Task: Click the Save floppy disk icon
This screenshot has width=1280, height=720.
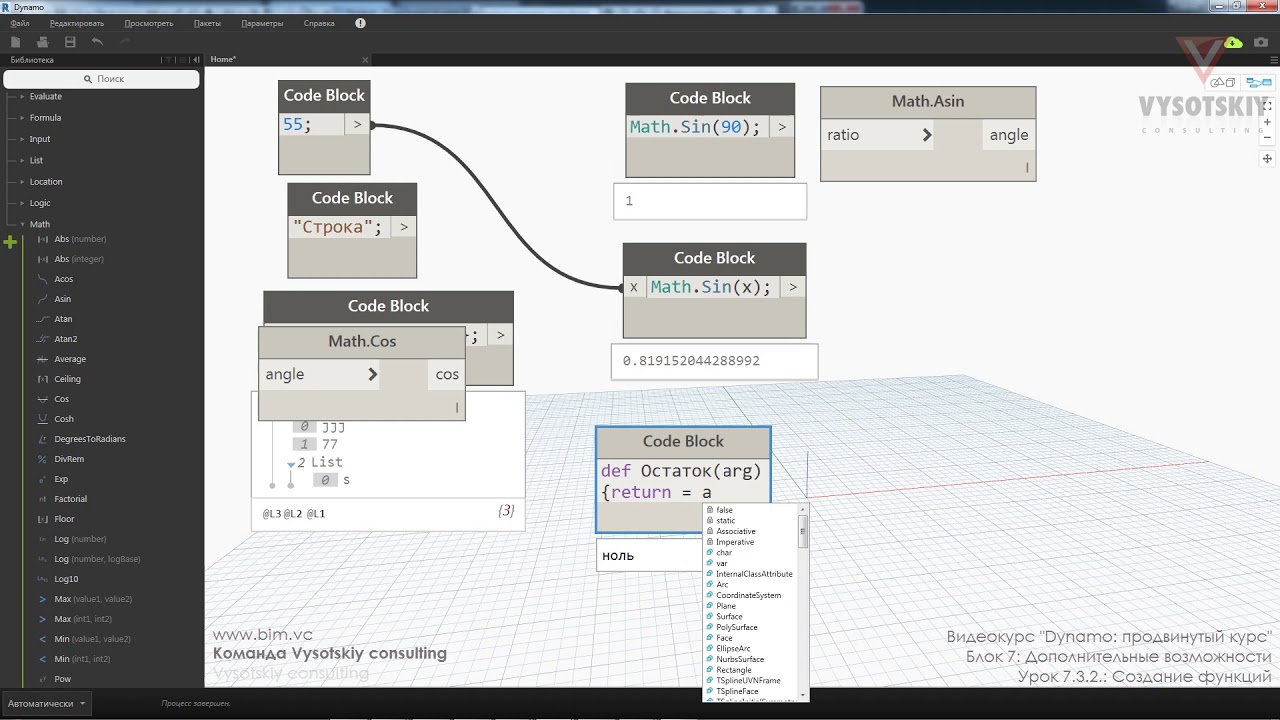Action: (70, 42)
